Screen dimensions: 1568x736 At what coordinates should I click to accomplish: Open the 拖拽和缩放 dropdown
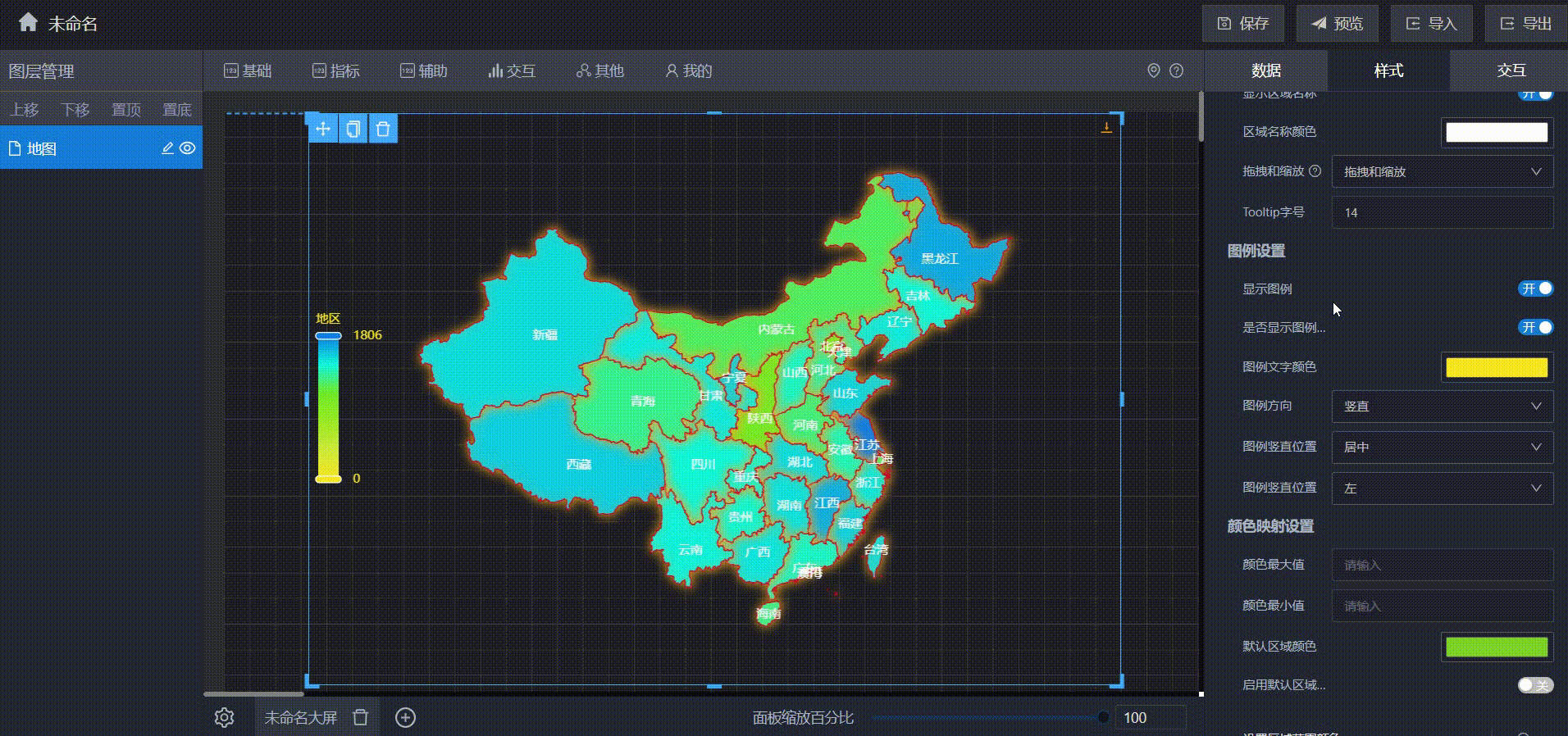tap(1443, 172)
